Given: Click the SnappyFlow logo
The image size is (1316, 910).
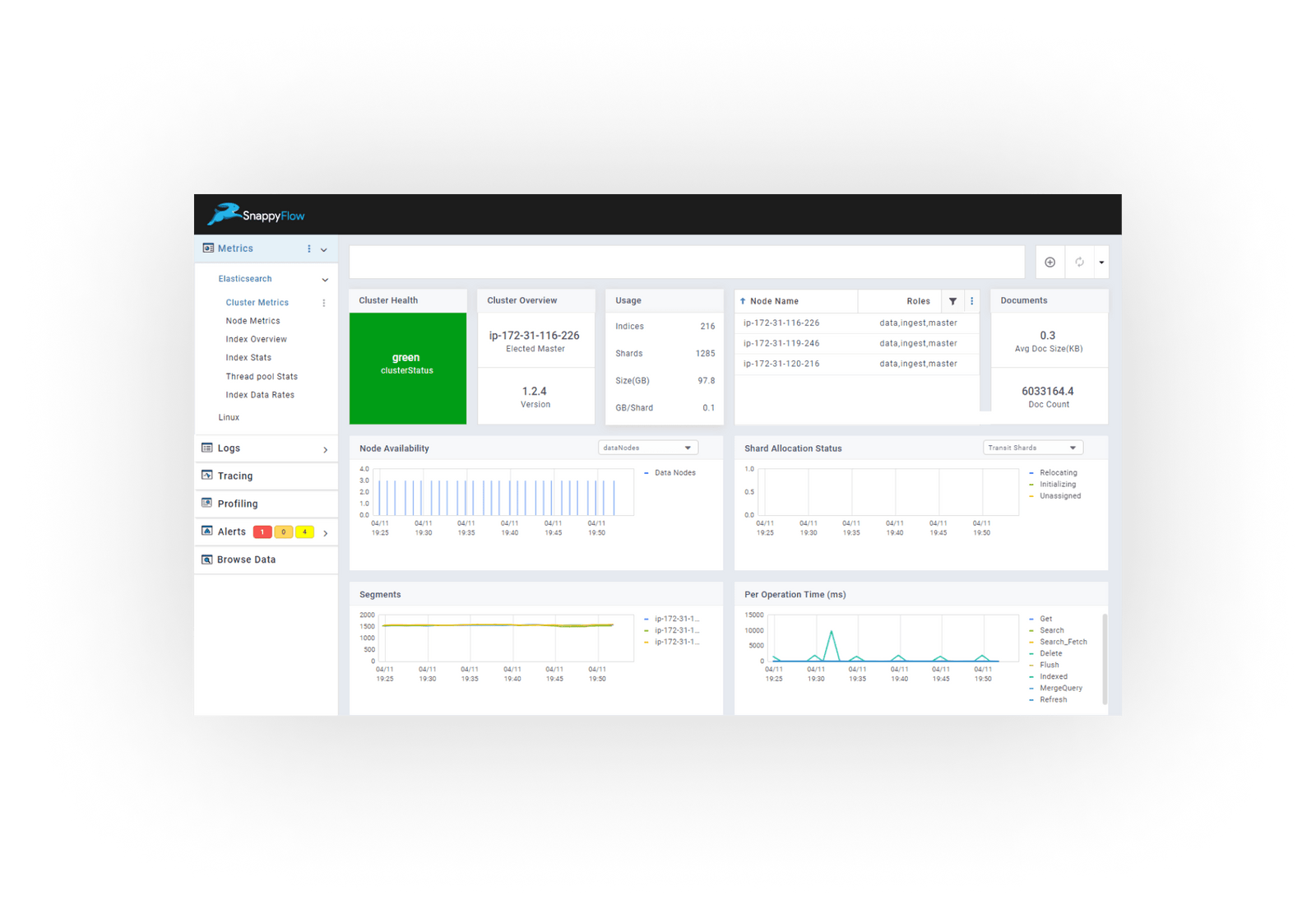Looking at the screenshot, I should (x=255, y=214).
